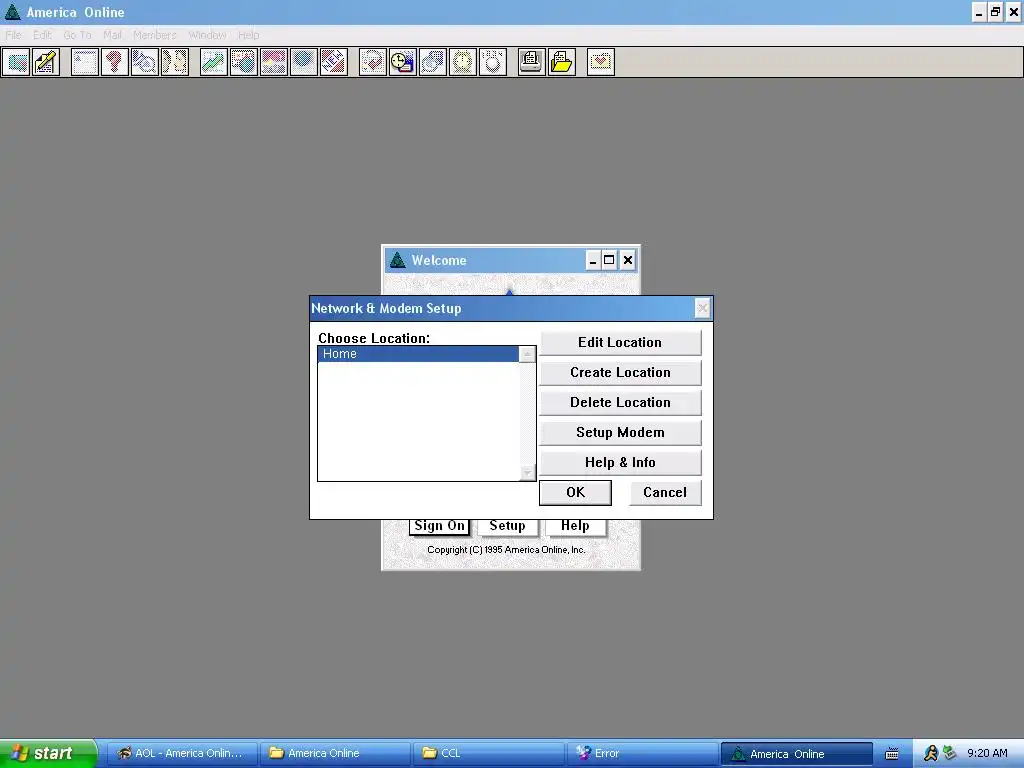The width and height of the screenshot is (1024, 768).
Task: Switch to America Online folder taskbar item
Action: pos(335,754)
